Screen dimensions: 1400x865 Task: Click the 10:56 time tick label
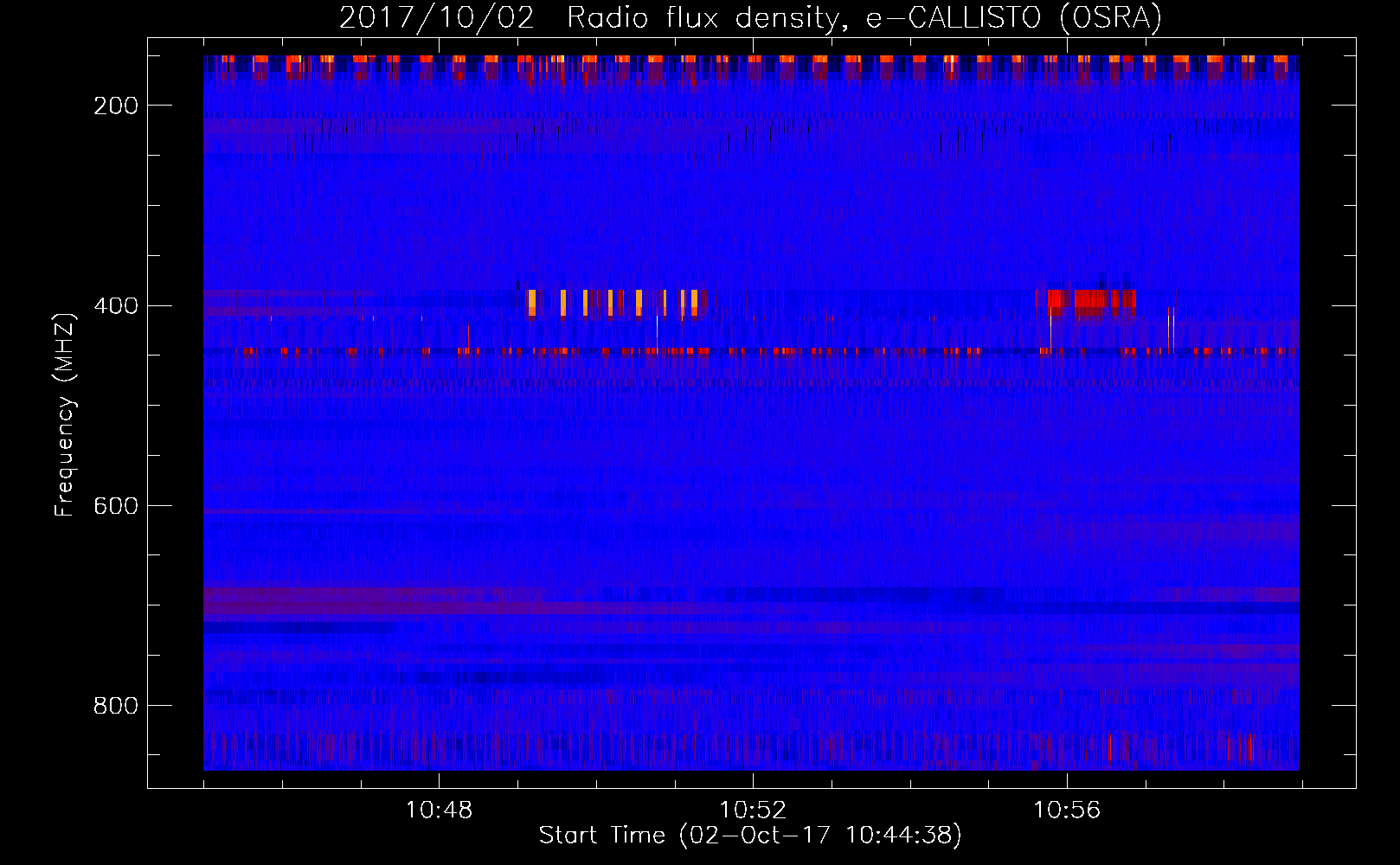tap(1067, 810)
